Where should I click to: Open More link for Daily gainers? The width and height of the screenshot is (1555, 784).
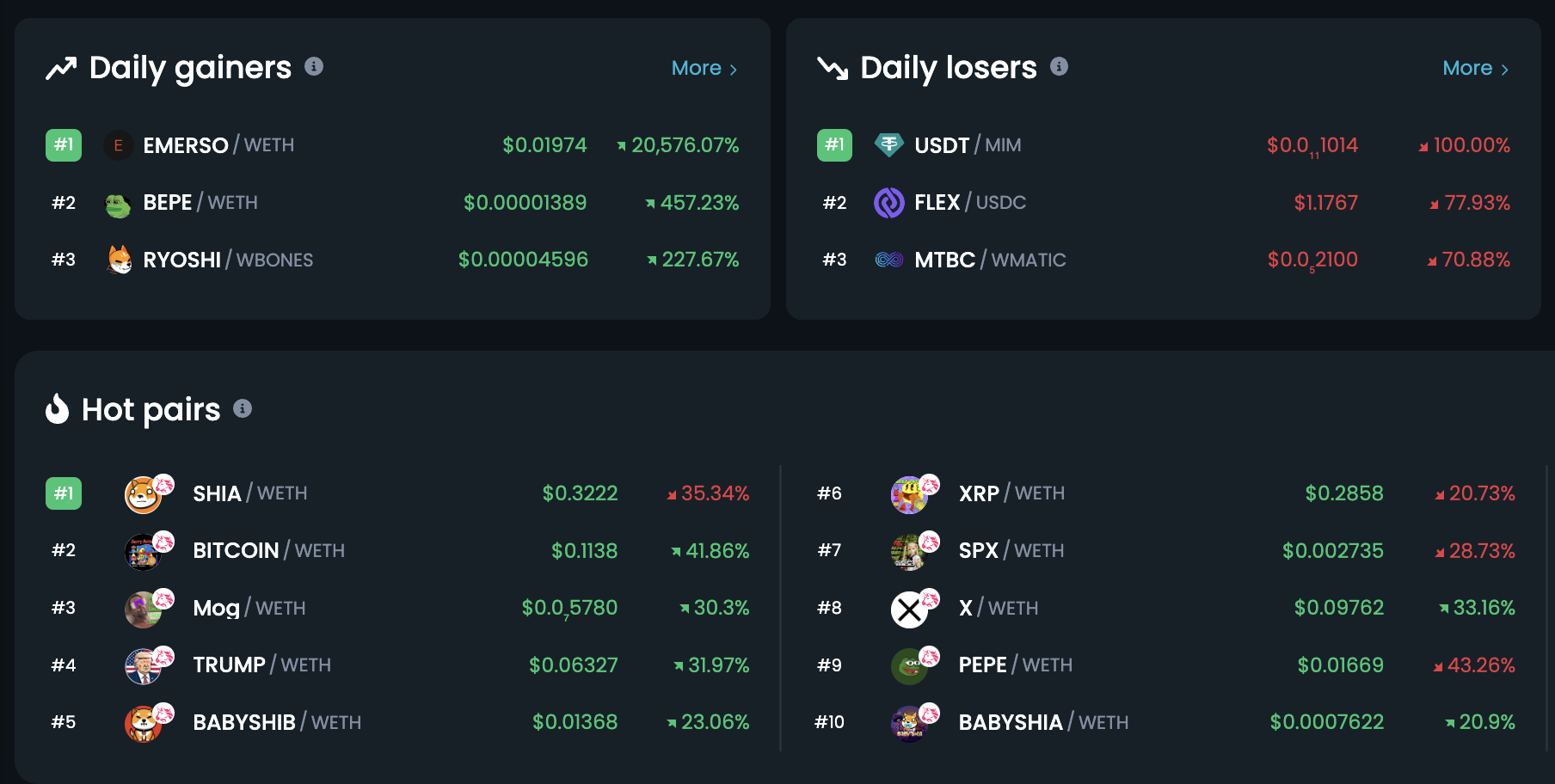tap(704, 68)
